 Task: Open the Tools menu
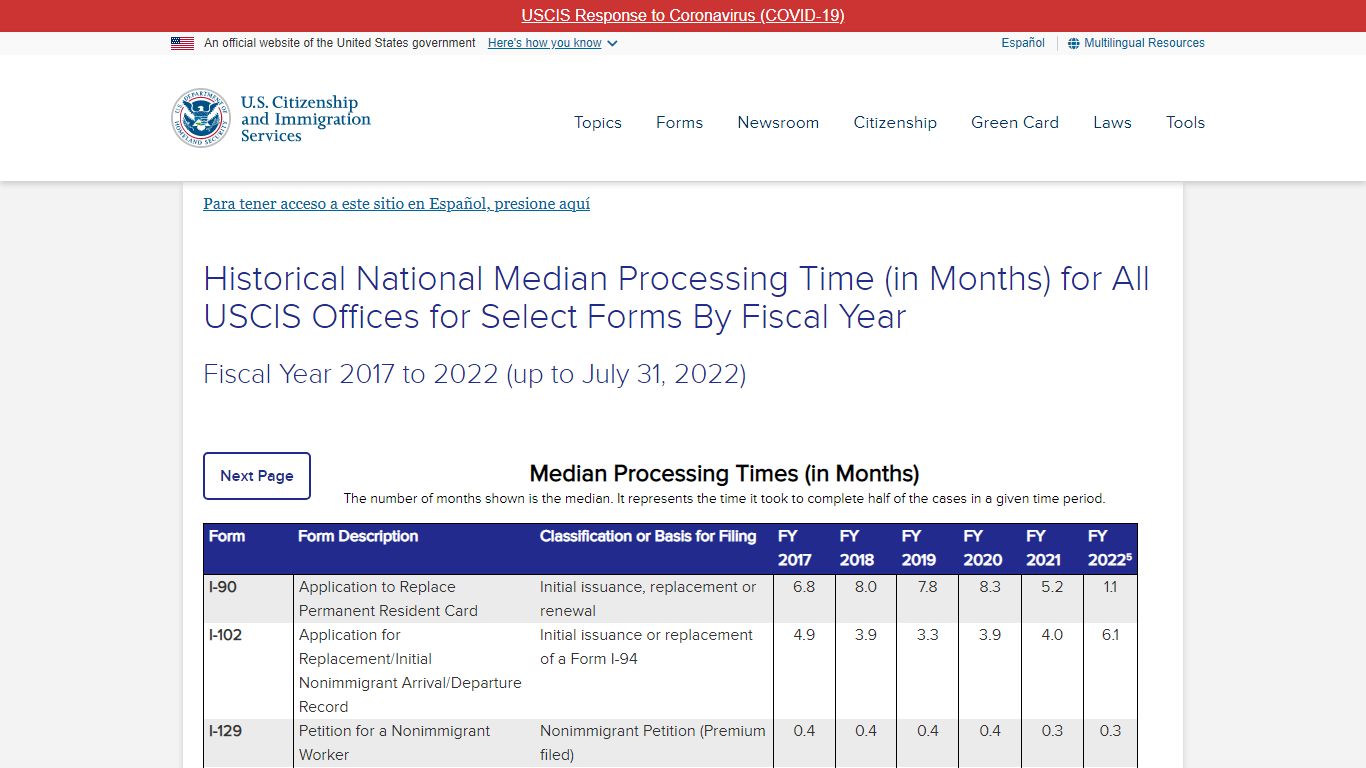(x=1185, y=122)
